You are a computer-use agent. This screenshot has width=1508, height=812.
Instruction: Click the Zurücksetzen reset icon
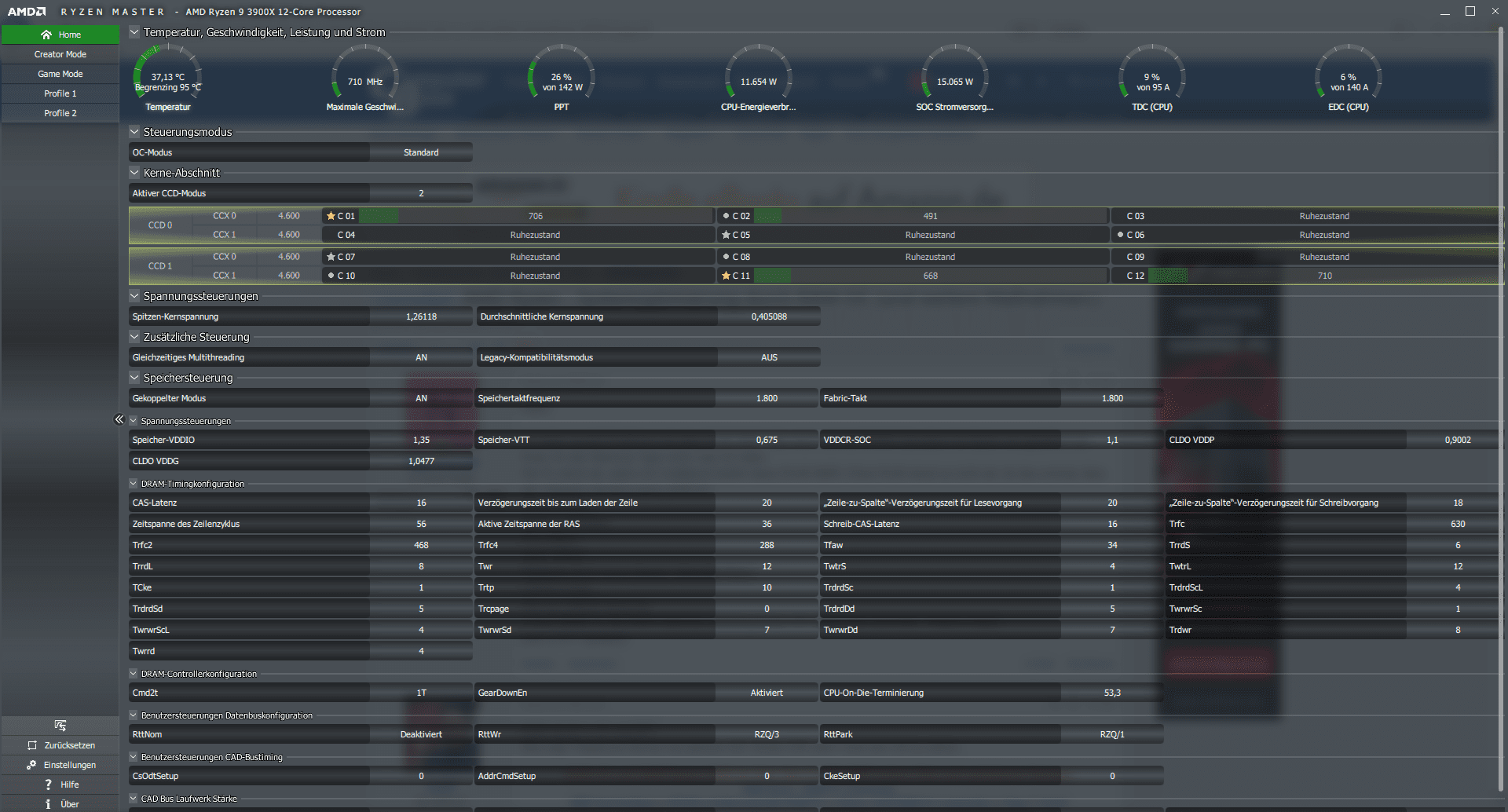click(x=32, y=745)
